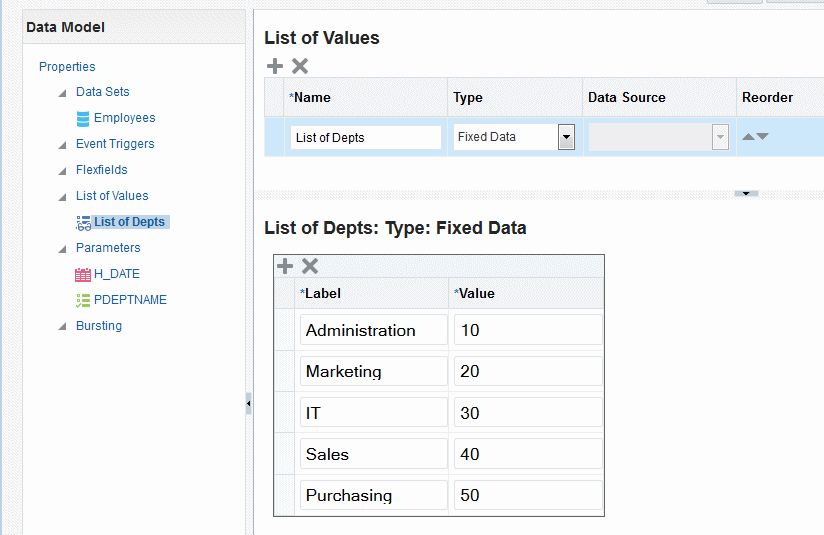Open the Properties link
This screenshot has height=535, width=824.
click(x=67, y=67)
